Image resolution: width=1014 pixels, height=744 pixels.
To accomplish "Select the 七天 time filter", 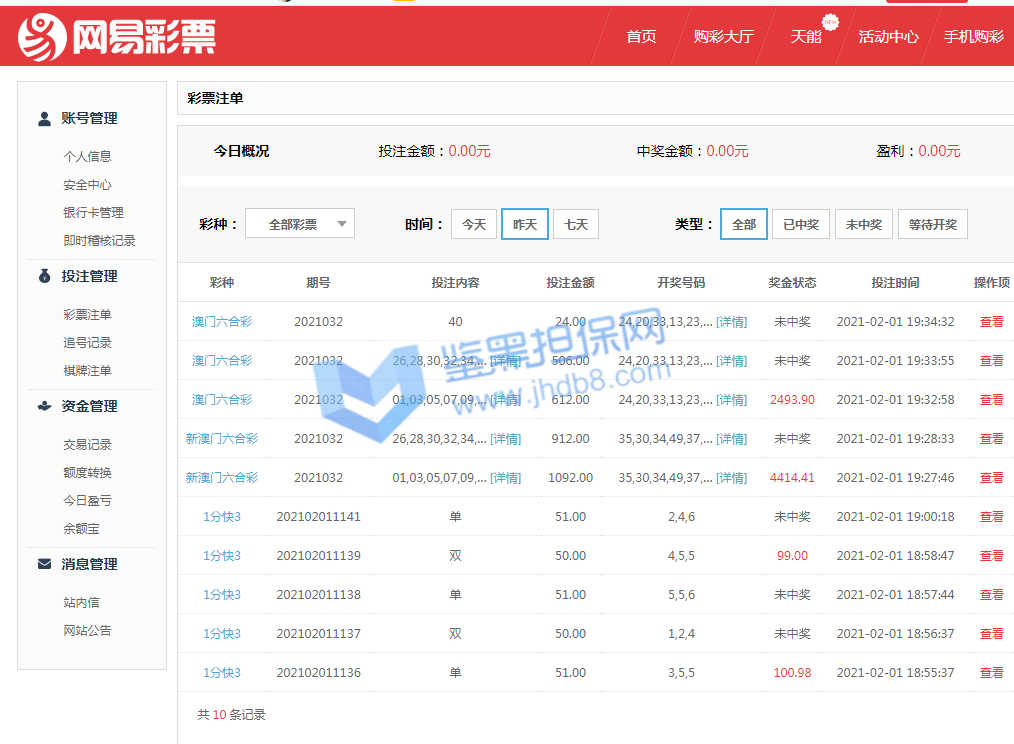I will coord(576,224).
